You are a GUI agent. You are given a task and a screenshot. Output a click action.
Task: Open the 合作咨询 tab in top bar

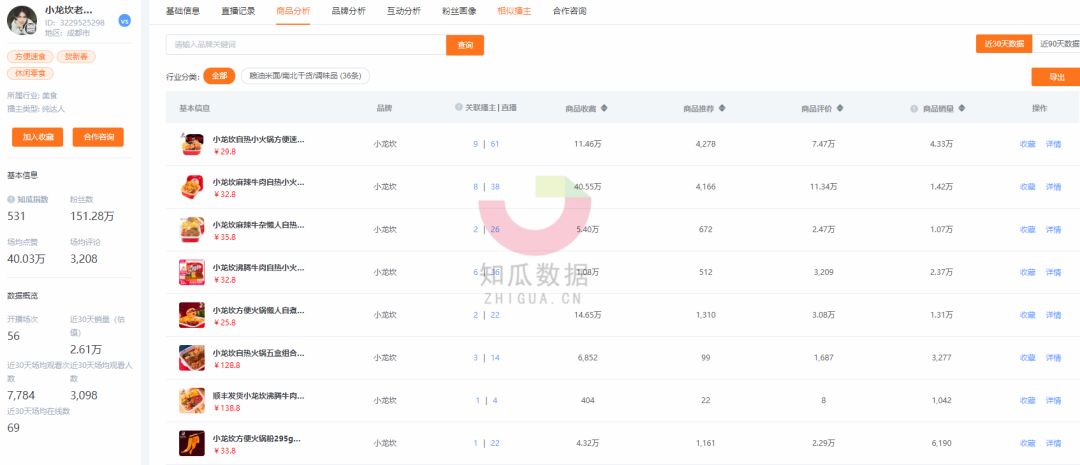[x=570, y=11]
